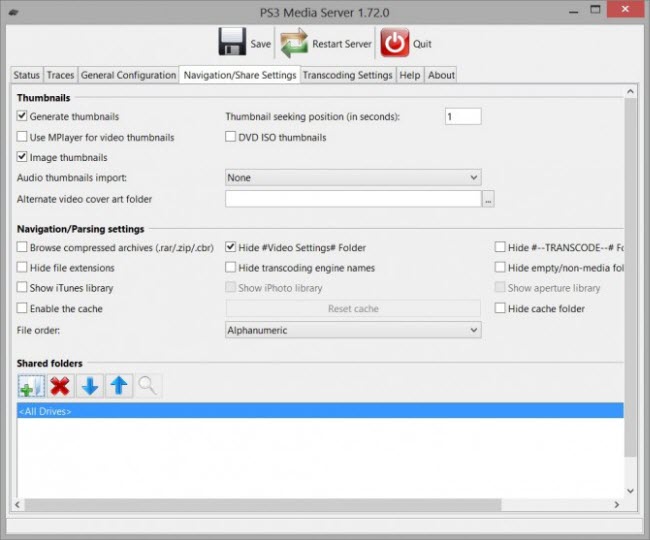Check Hide cache folder
650x540 pixels.
500,308
